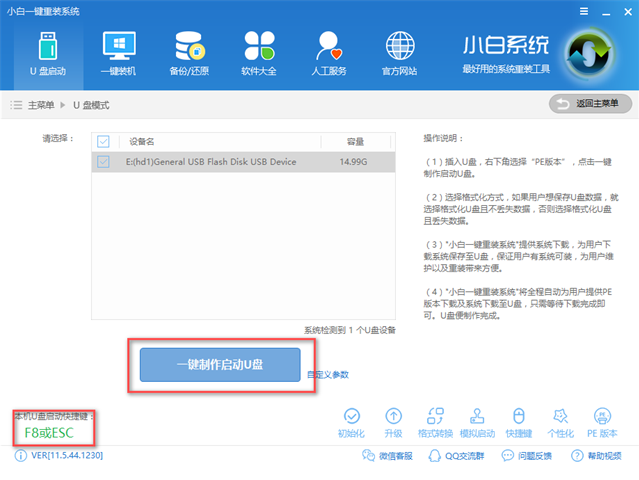This screenshot has height=480, width=639.
Task: Open the 格式转换 format conversion tool
Action: pos(434,422)
